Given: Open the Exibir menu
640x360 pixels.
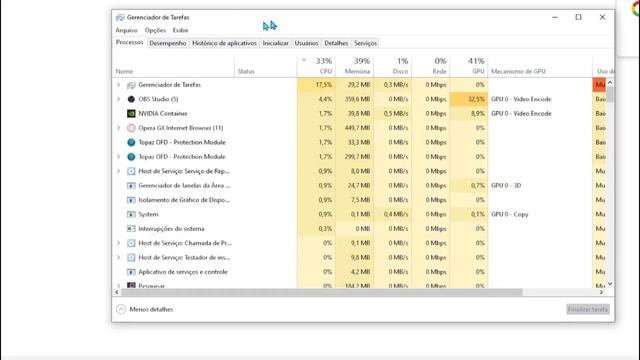Looking at the screenshot, I should (x=180, y=30).
